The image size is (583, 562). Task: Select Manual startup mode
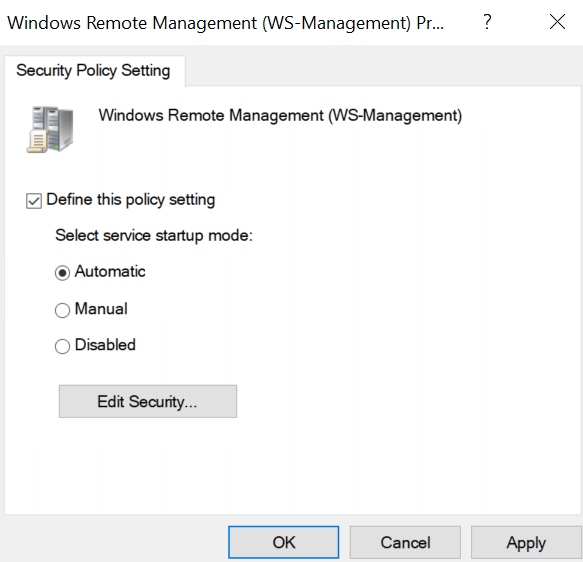tap(62, 310)
